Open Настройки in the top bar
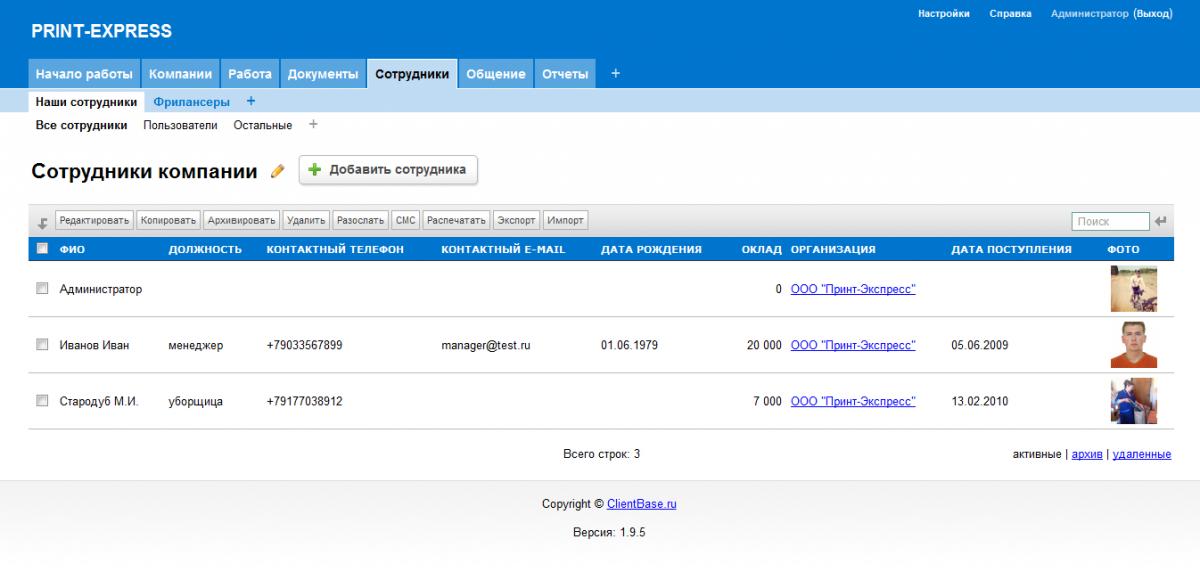 point(943,14)
